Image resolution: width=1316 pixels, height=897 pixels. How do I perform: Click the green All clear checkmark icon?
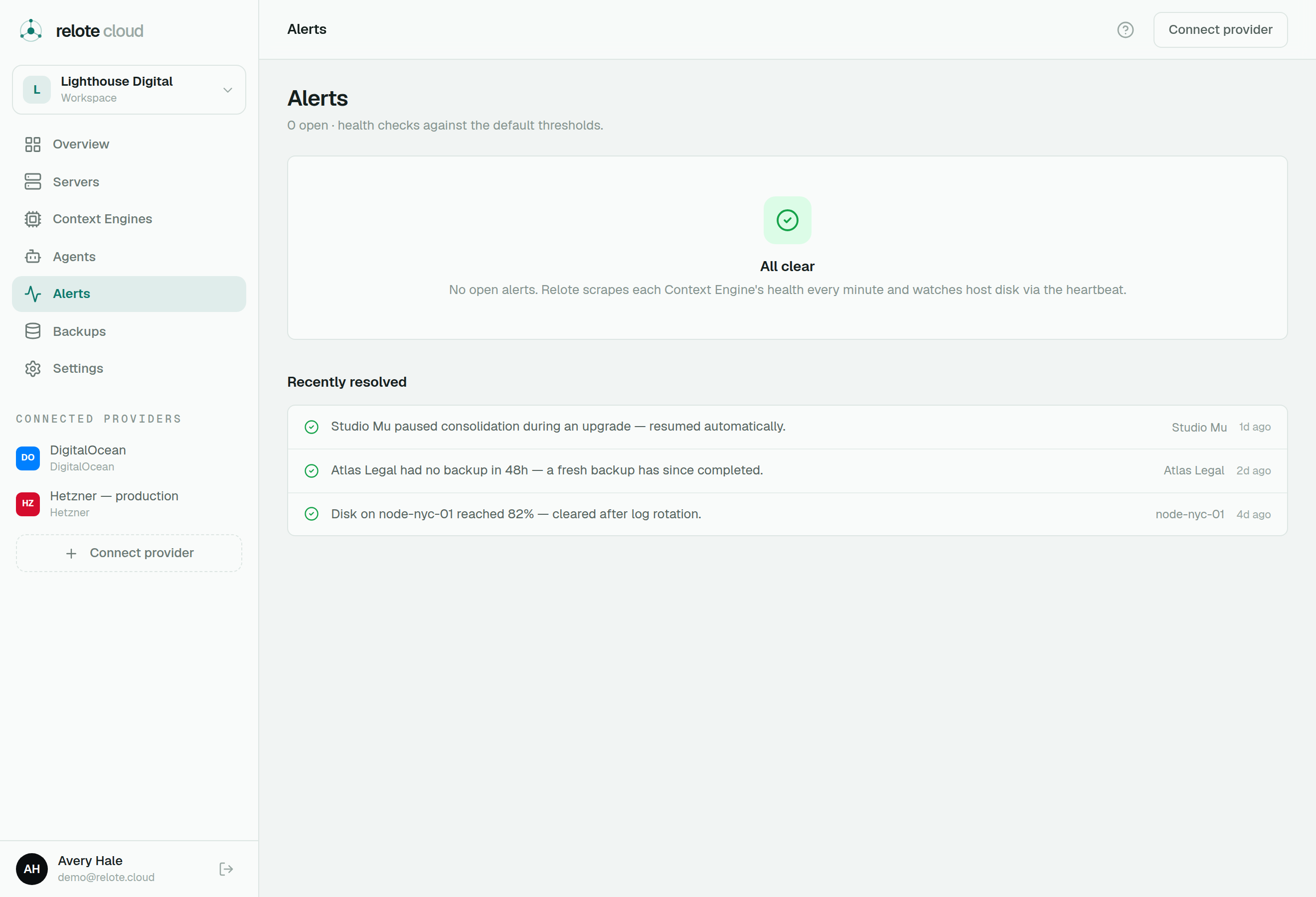click(787, 220)
